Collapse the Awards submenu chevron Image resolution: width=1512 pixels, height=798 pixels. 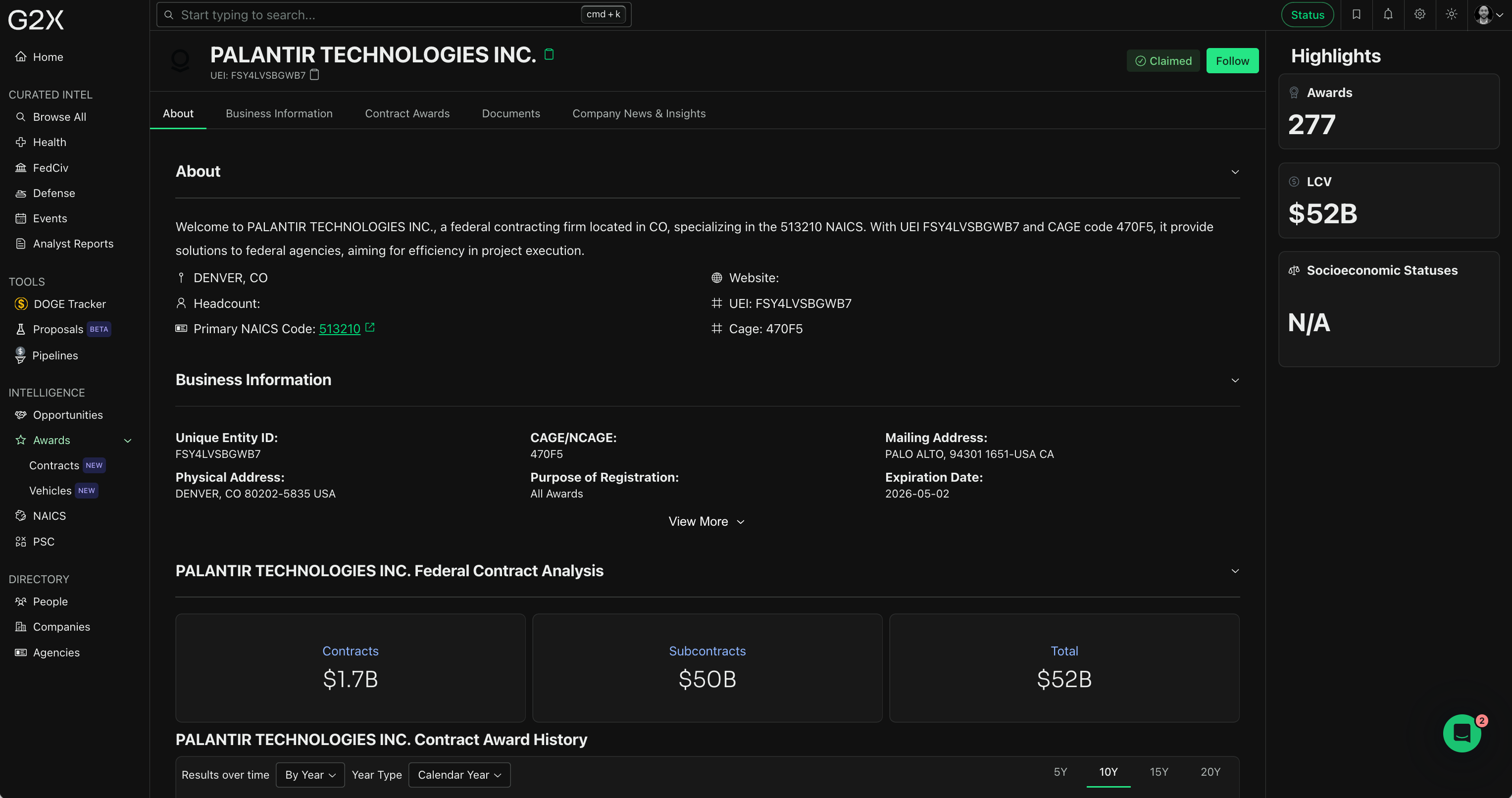pyautogui.click(x=128, y=441)
